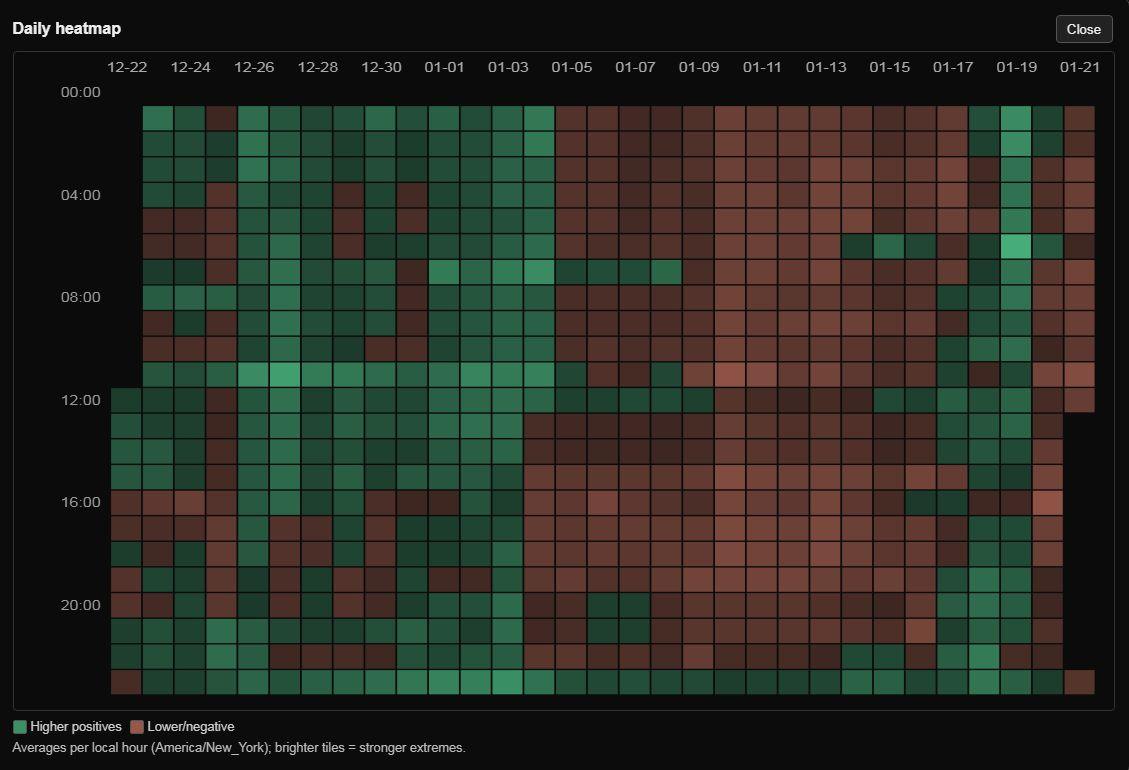
Task: Pick the 16:00 tile under 12-24
Action: coord(190,502)
